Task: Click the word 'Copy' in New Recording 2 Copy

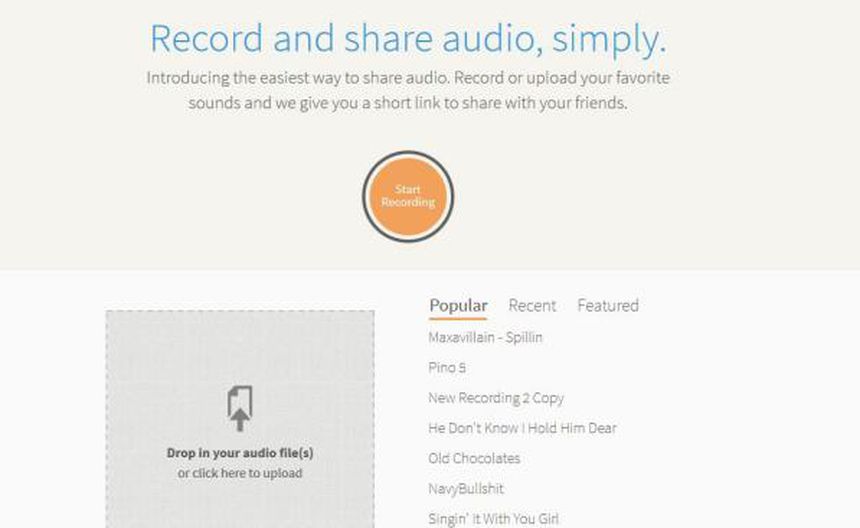Action: click(547, 398)
